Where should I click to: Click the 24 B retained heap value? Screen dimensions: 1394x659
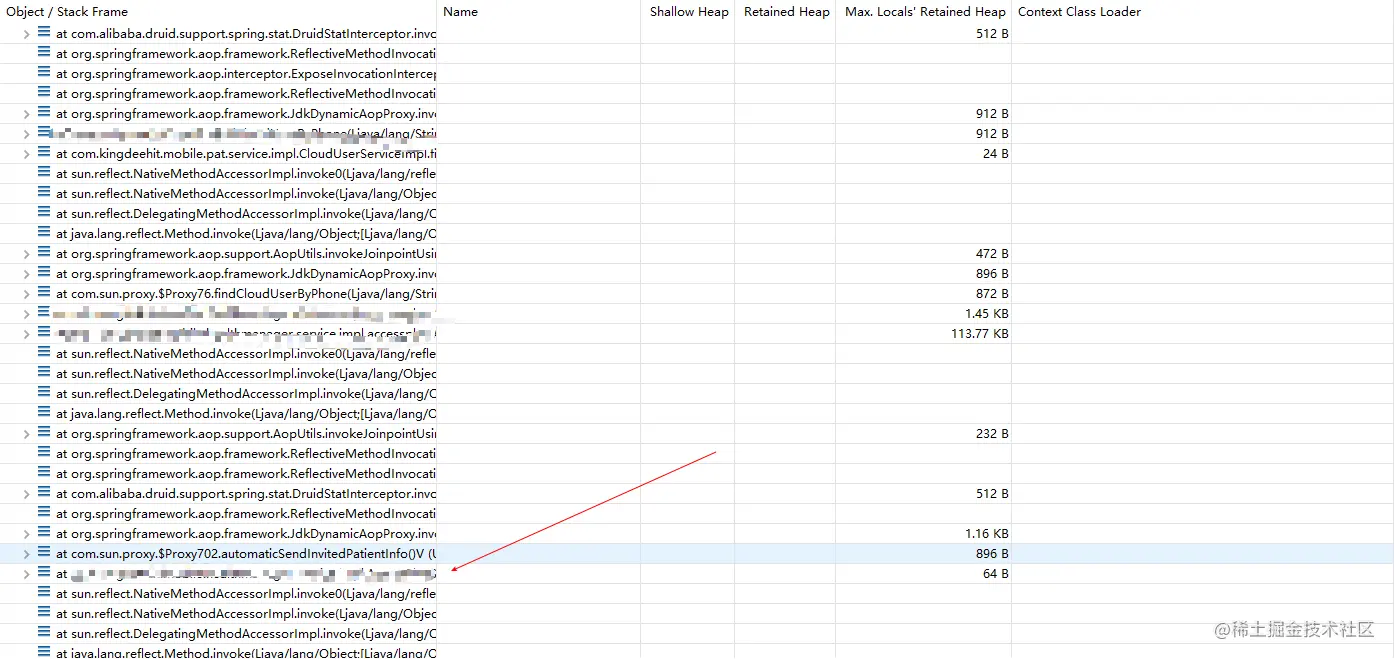995,153
